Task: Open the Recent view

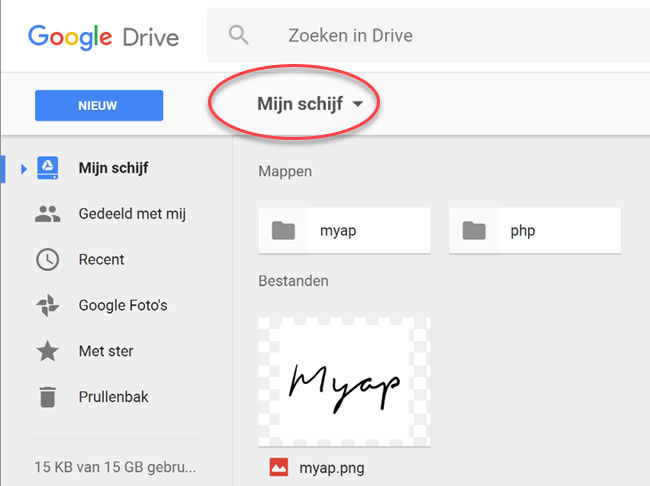Action: [101, 260]
